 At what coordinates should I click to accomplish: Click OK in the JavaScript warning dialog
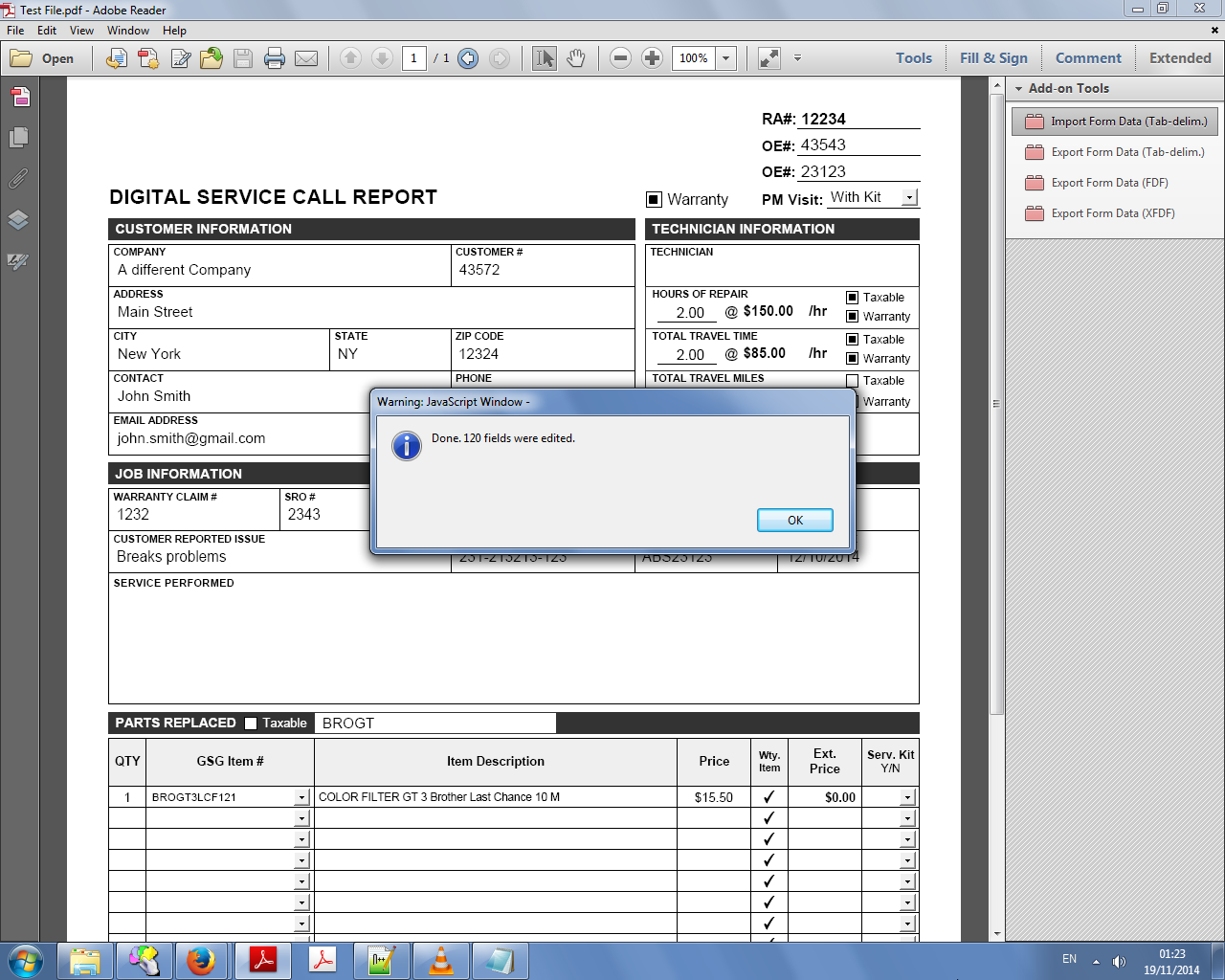point(795,520)
